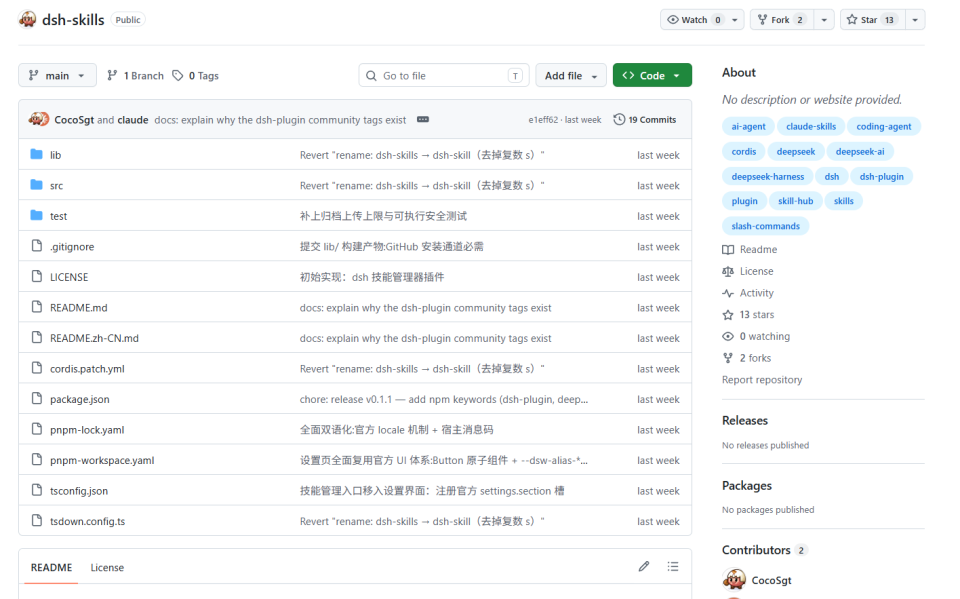Click the pulse icon beside Activity
The height and width of the screenshot is (599, 960).
click(x=728, y=293)
